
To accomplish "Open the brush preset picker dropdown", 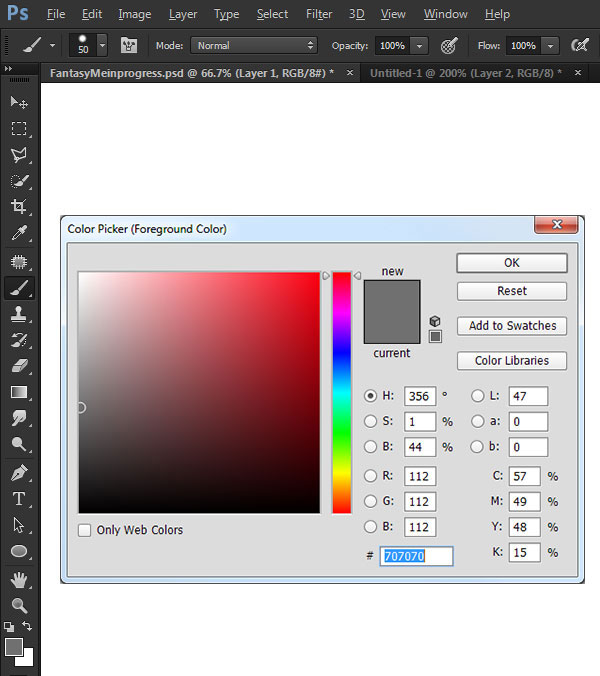I will [x=102, y=45].
